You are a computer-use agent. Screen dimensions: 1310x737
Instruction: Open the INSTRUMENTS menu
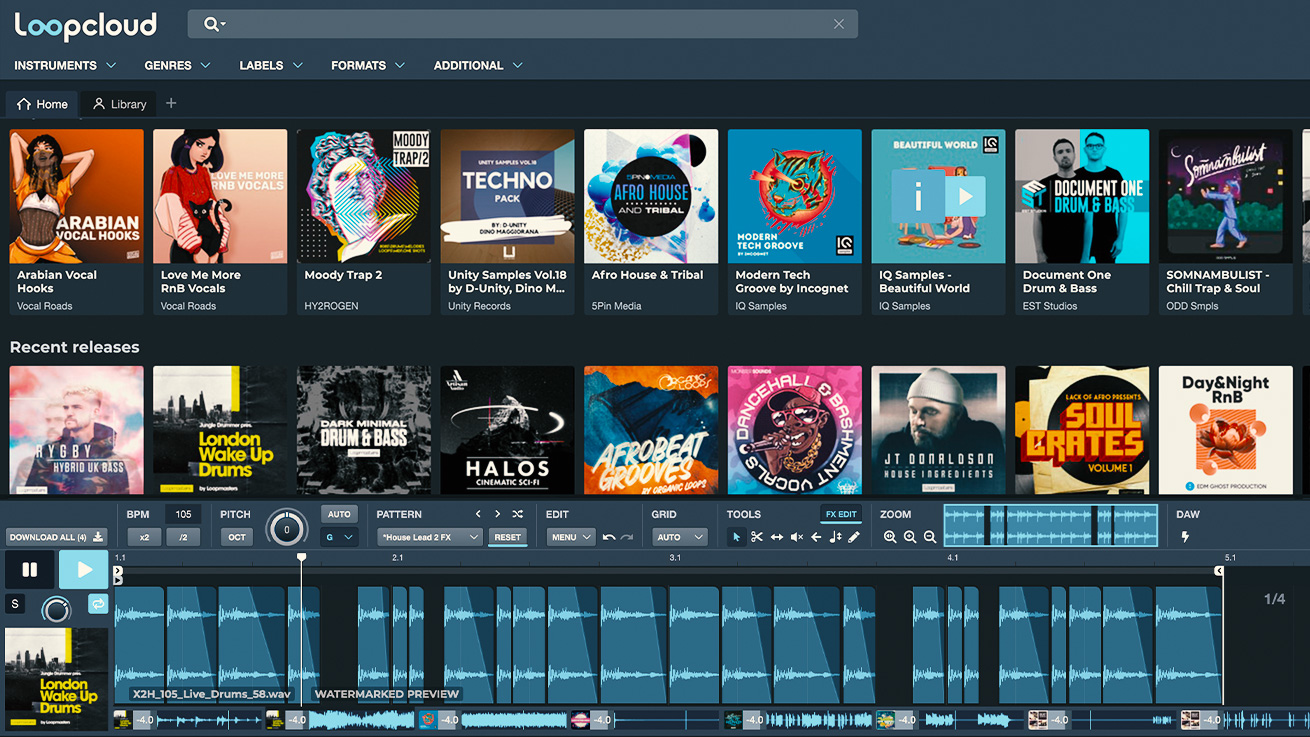coord(65,65)
